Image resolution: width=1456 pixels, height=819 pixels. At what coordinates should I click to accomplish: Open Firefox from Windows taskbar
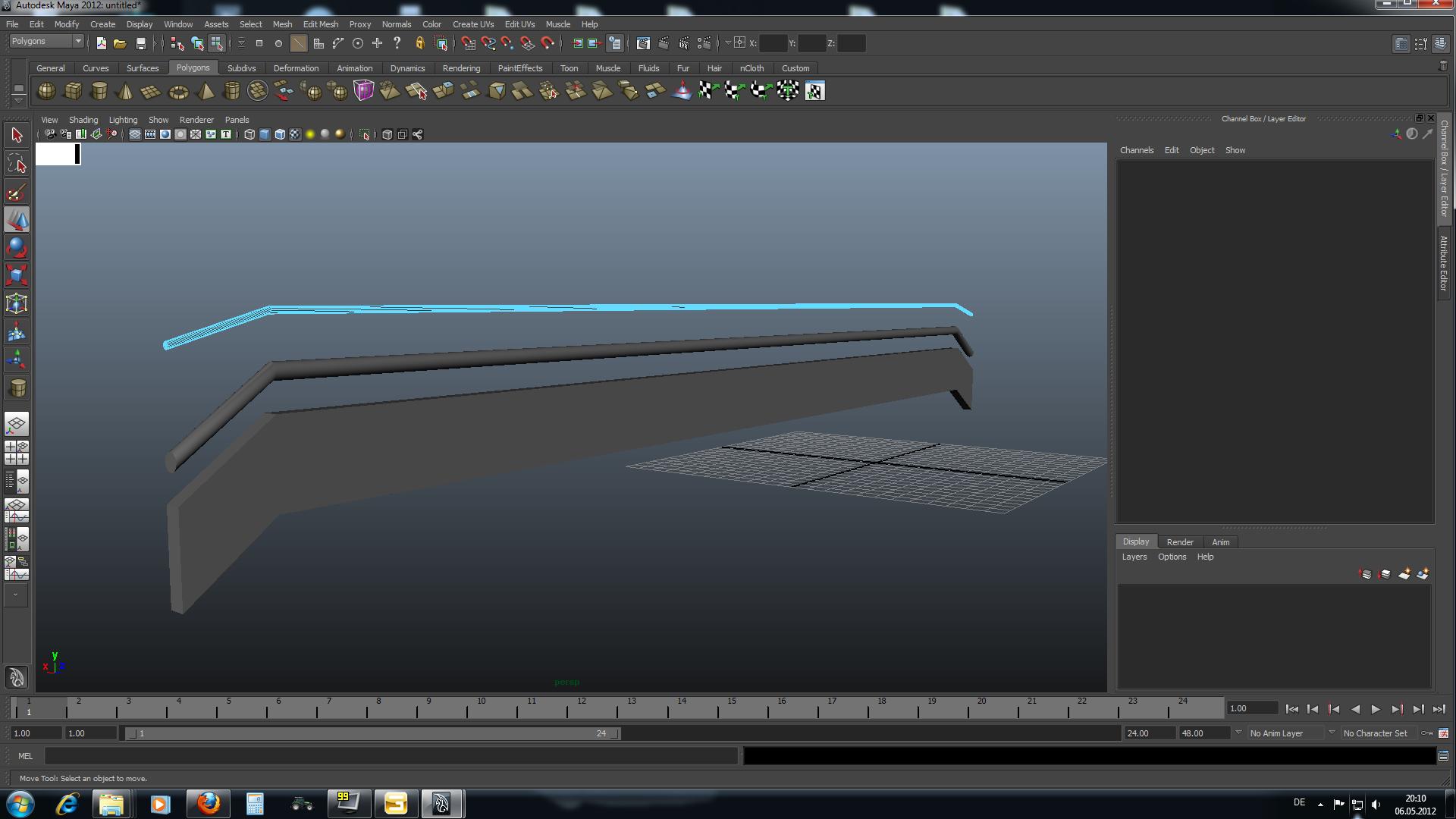(x=208, y=804)
